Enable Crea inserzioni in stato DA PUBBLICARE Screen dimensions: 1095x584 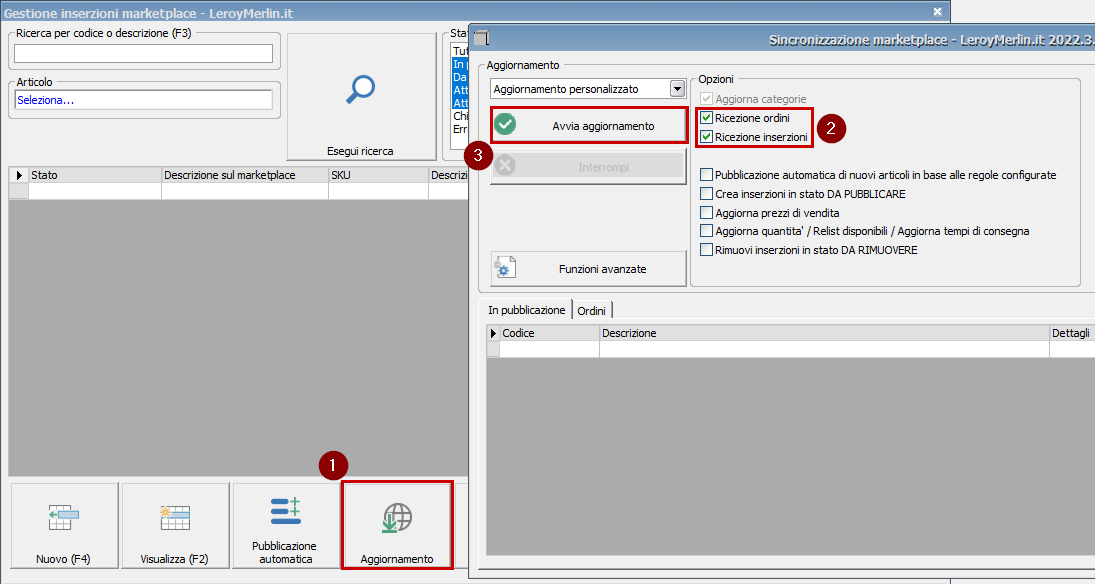(707, 194)
